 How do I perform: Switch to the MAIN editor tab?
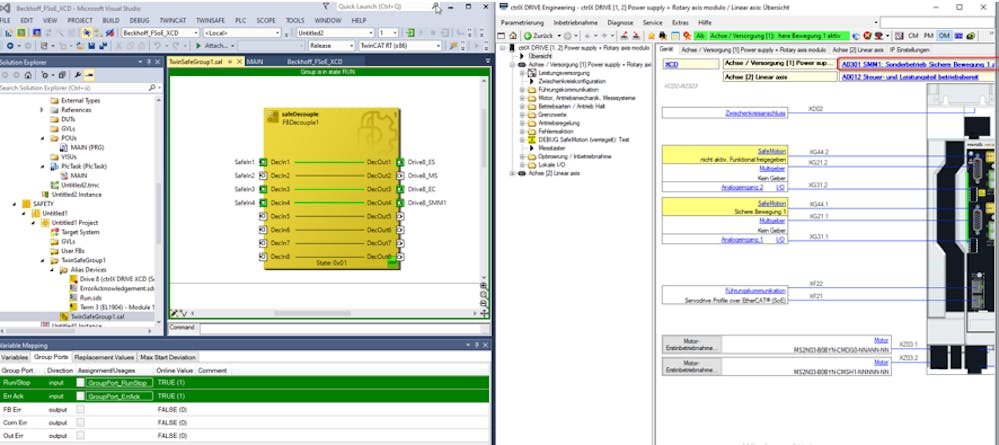coord(255,62)
